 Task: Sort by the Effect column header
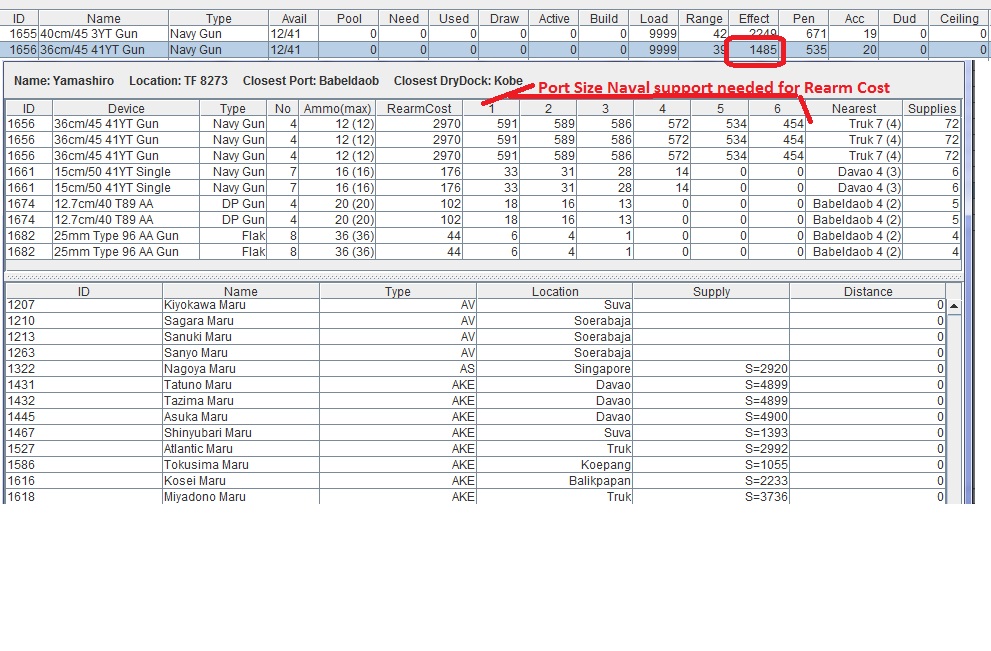coord(754,18)
